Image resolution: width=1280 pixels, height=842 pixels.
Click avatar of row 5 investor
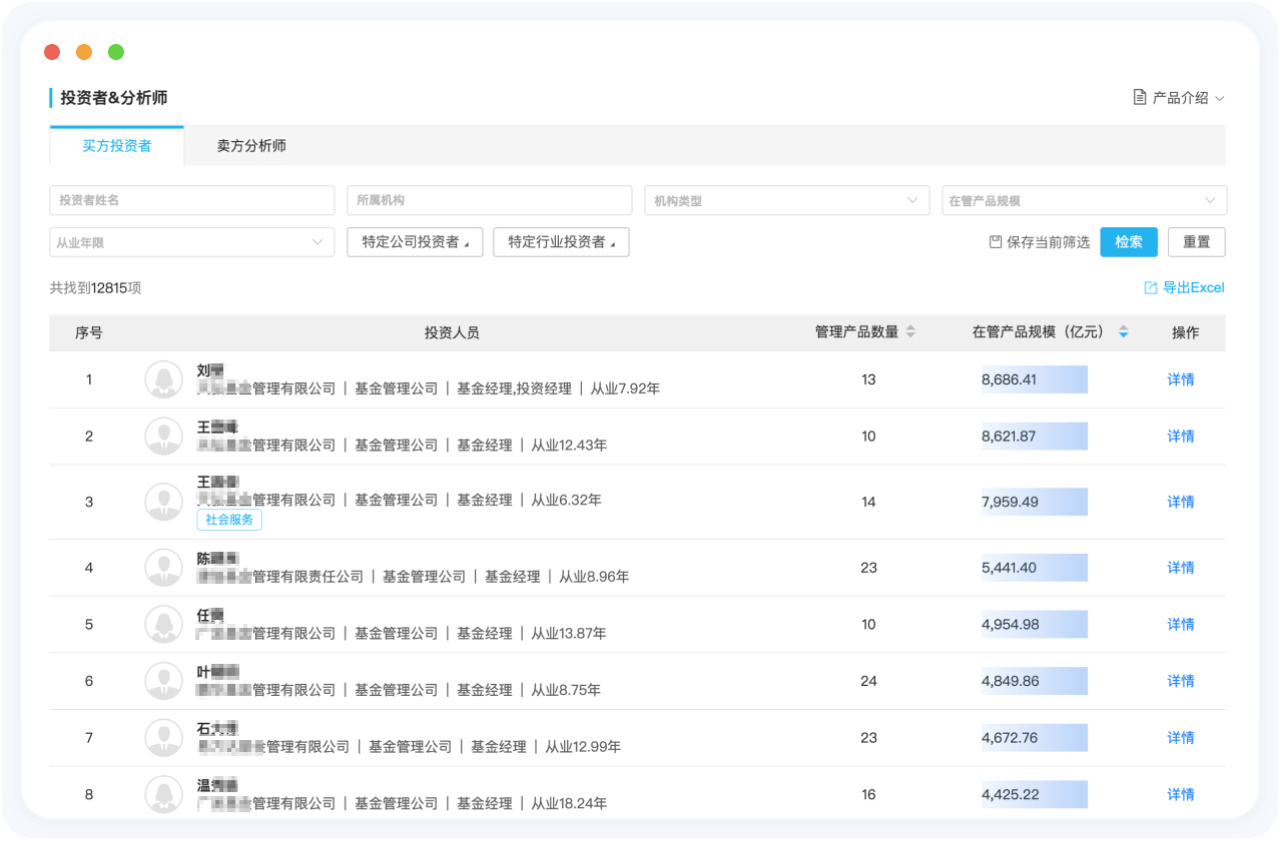click(163, 625)
